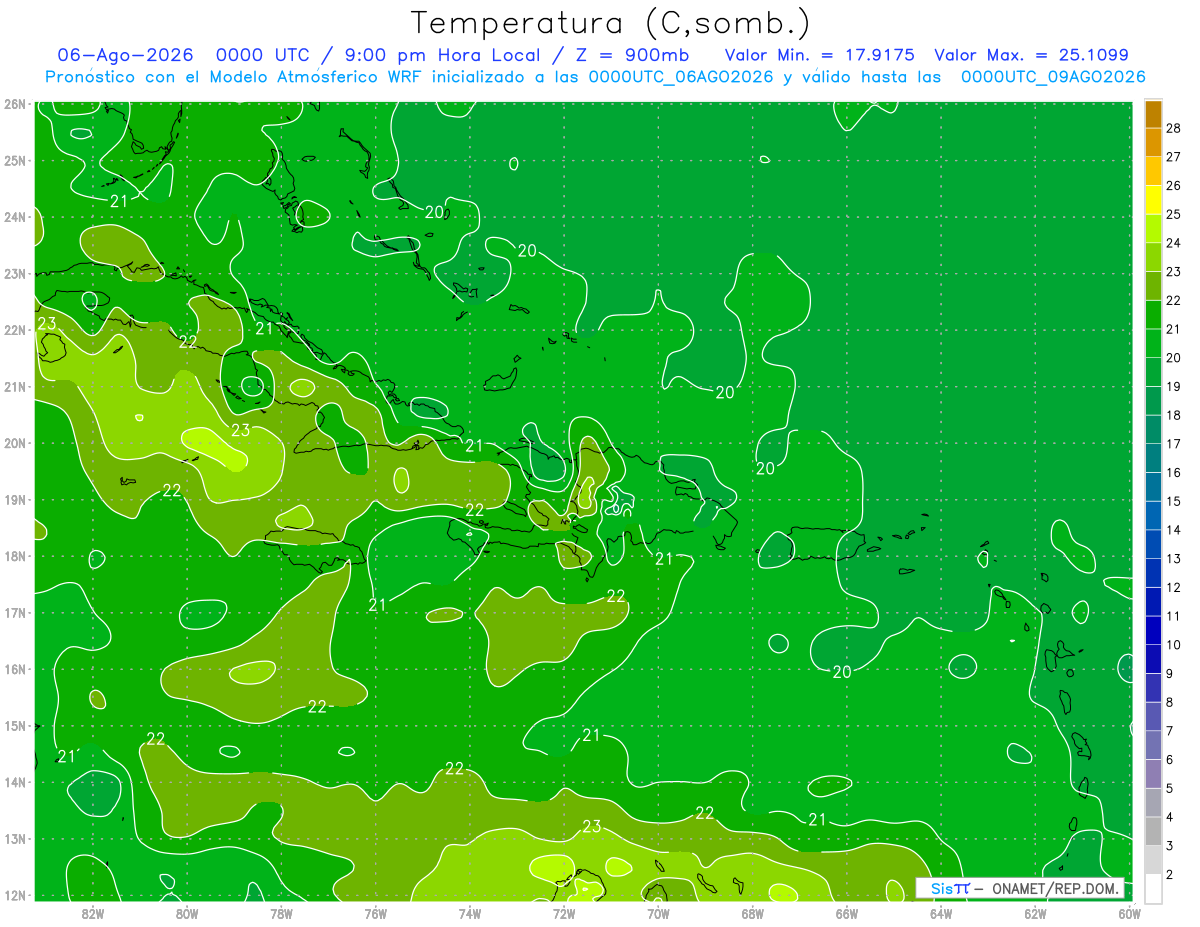
Task: Click the '68W' longitude label
Action: pos(752,913)
